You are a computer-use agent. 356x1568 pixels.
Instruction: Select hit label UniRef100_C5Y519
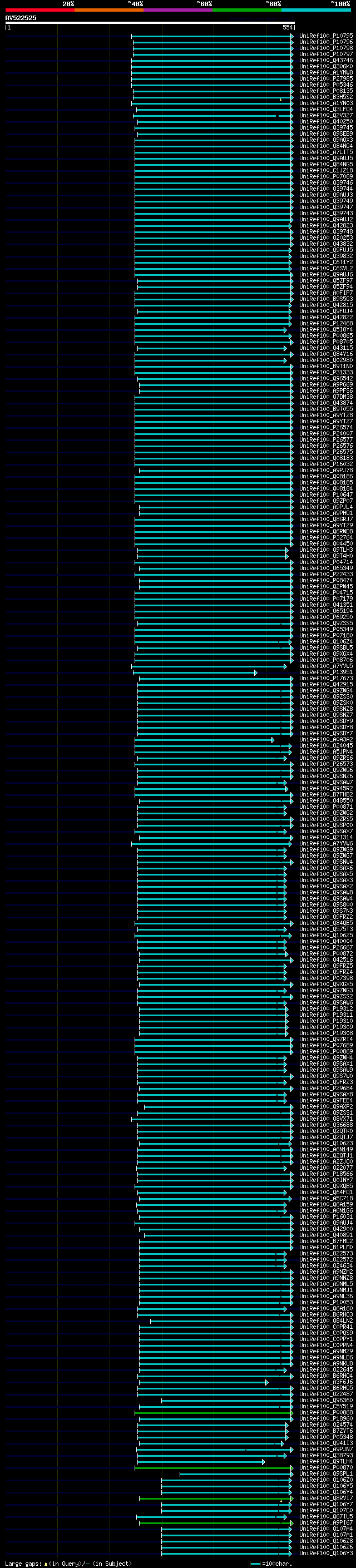(325, 1406)
